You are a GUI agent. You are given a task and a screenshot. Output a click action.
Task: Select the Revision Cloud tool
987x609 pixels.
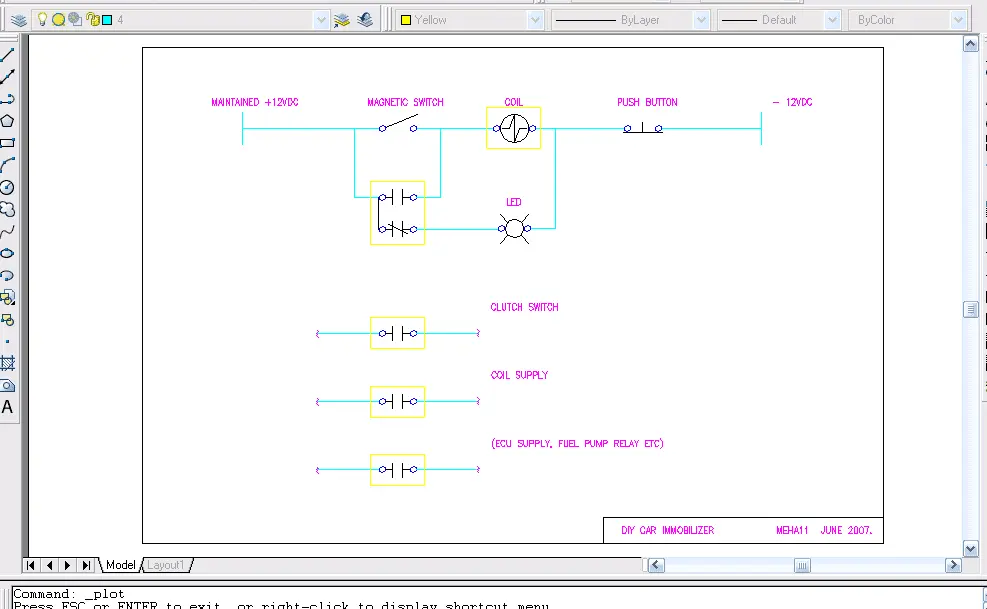pos(7,209)
